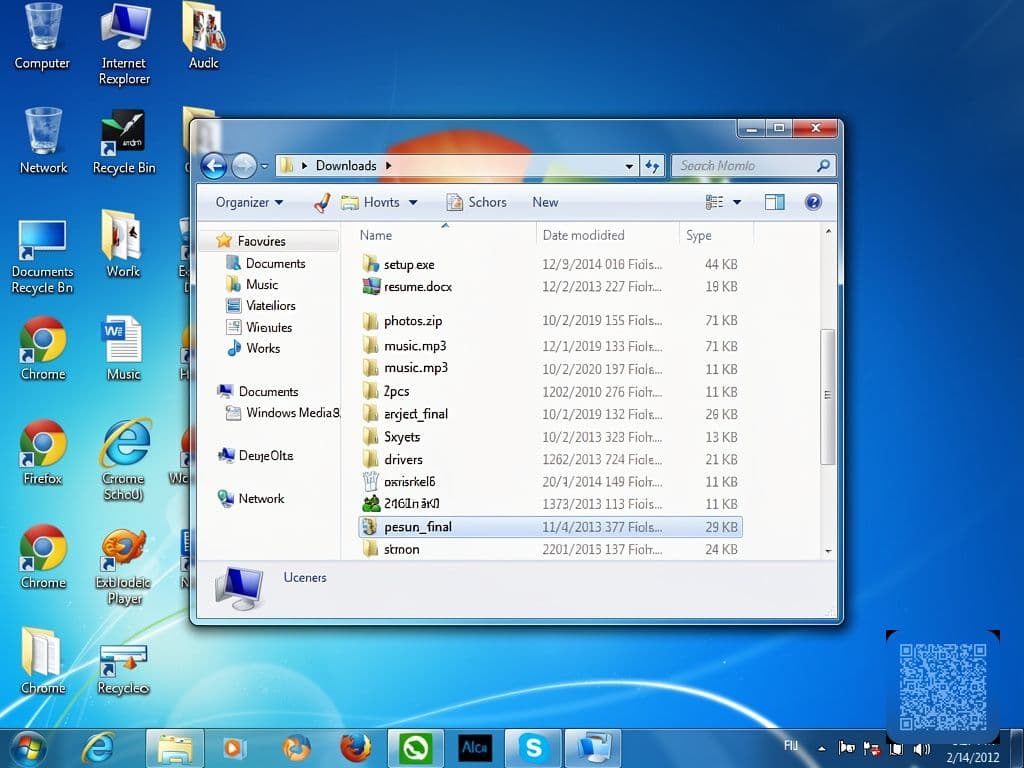The height and width of the screenshot is (768, 1024).
Task: Sort by the Name column header
Action: [x=376, y=235]
